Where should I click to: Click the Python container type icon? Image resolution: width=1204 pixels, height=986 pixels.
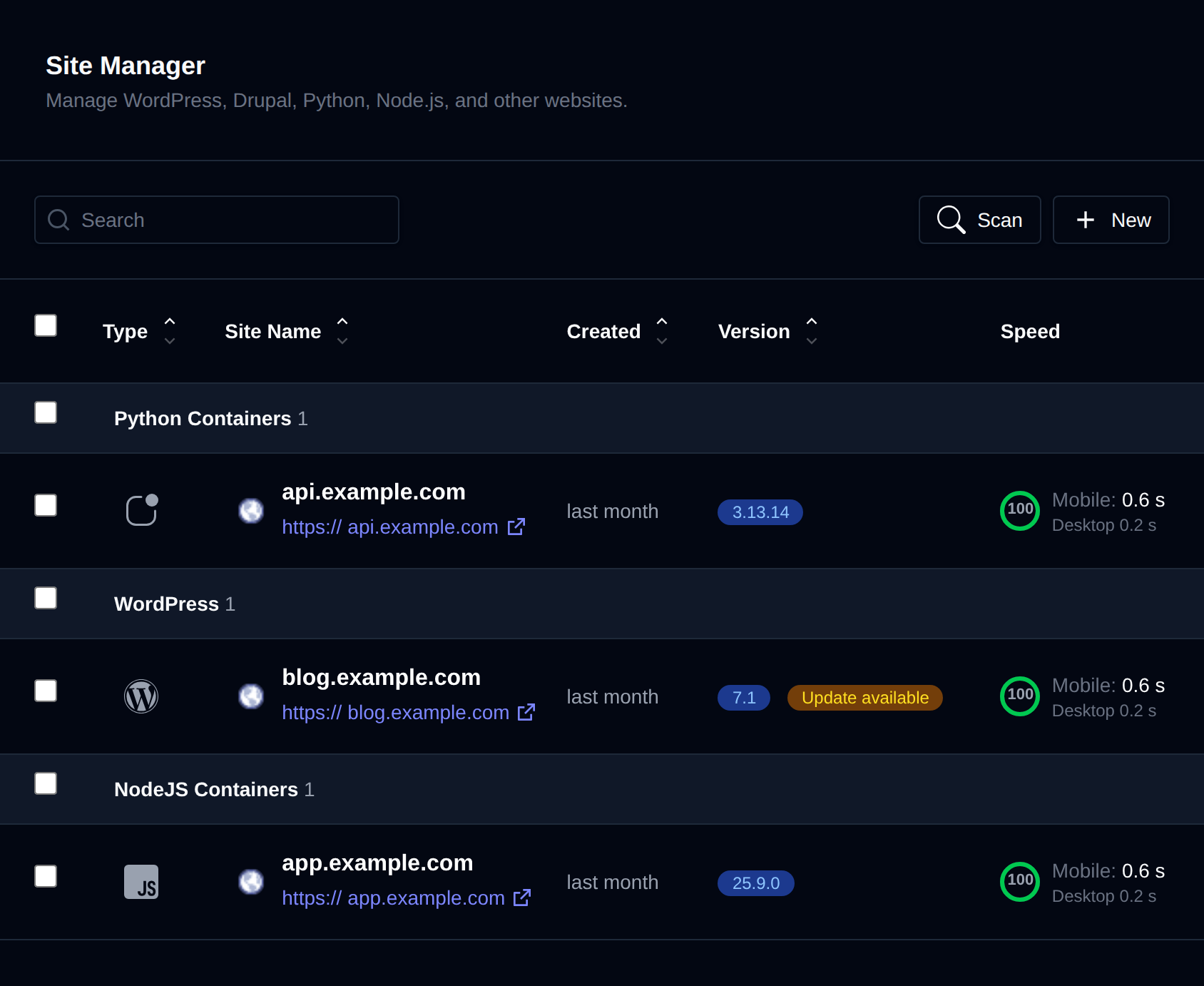141,510
